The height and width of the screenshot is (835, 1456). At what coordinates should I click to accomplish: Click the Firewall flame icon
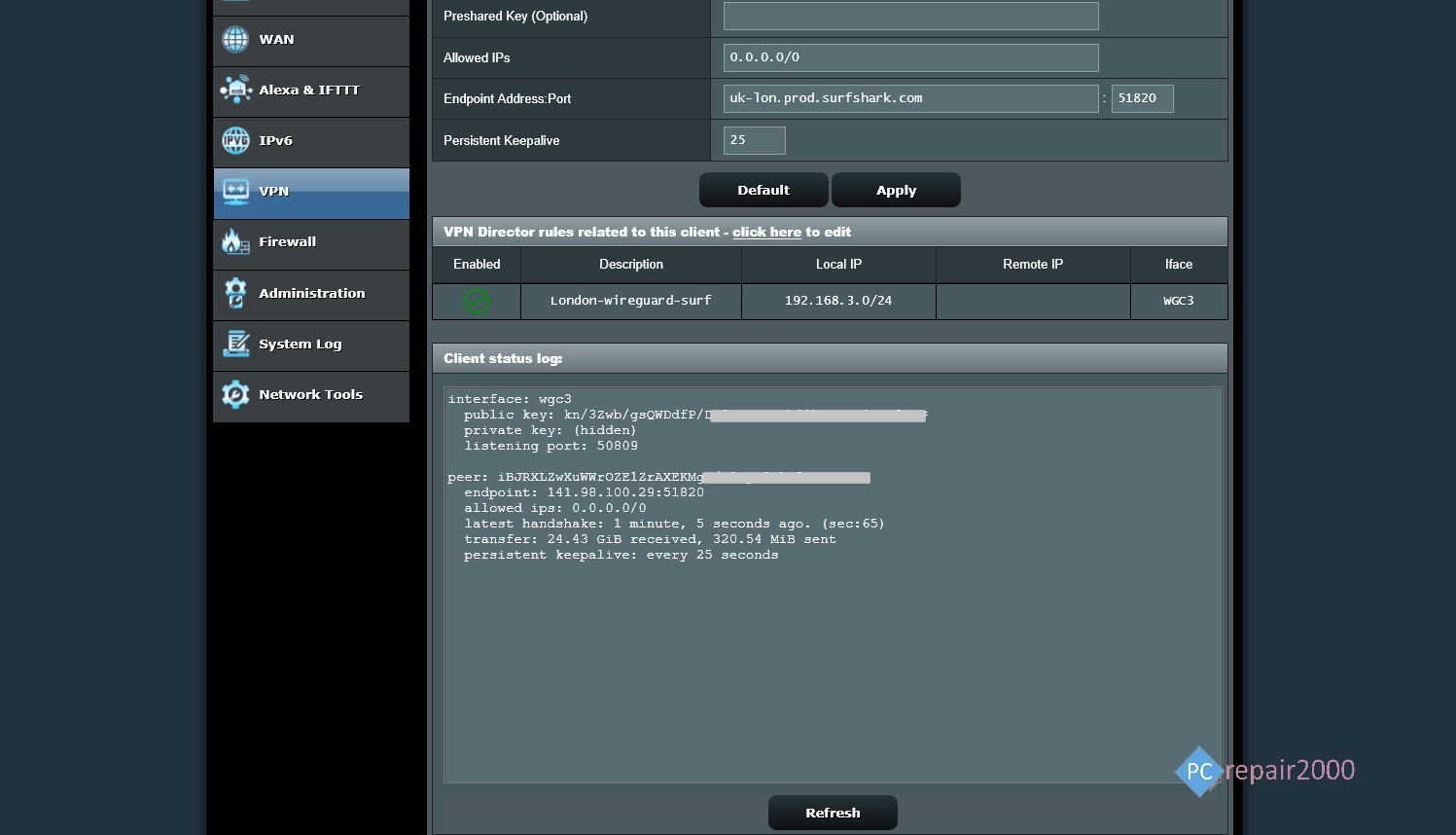click(x=235, y=241)
